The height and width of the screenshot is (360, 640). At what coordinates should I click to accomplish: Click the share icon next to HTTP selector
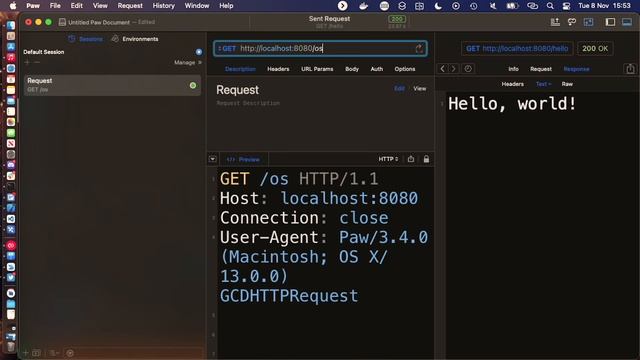[411, 159]
